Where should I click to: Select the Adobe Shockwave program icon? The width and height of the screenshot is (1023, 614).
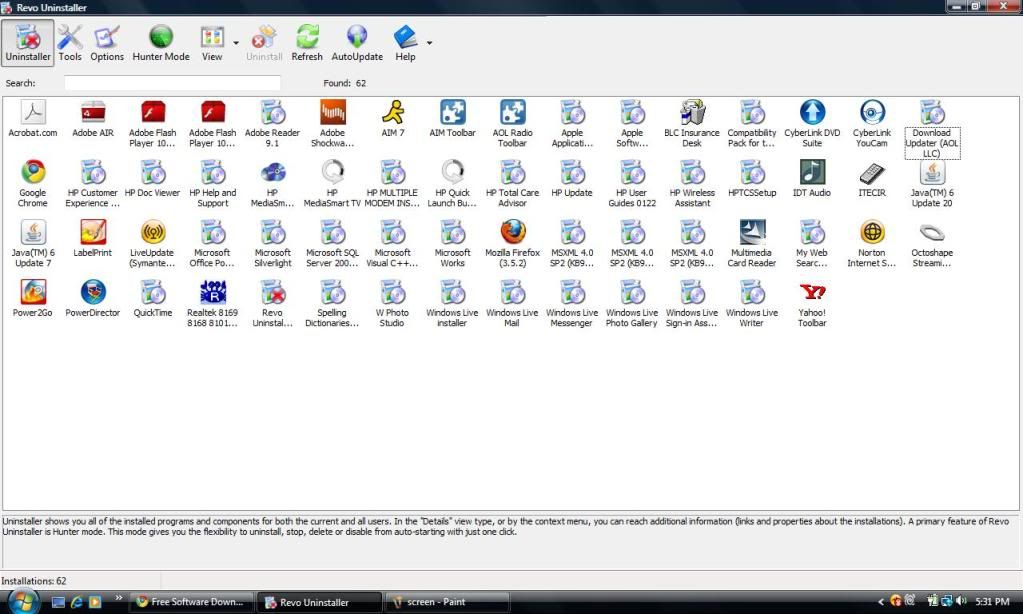pyautogui.click(x=333, y=112)
